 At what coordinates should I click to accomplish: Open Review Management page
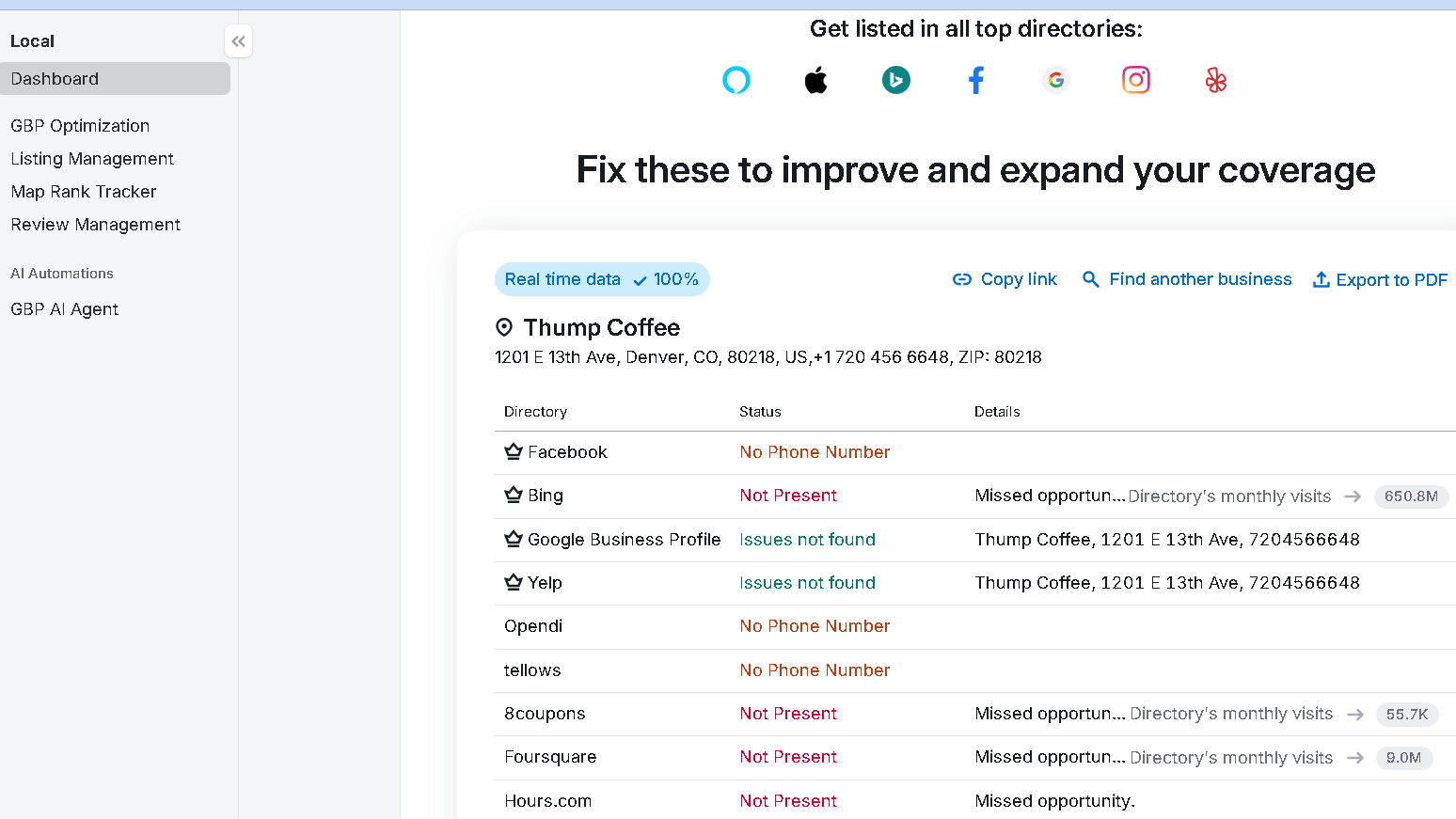95,225
